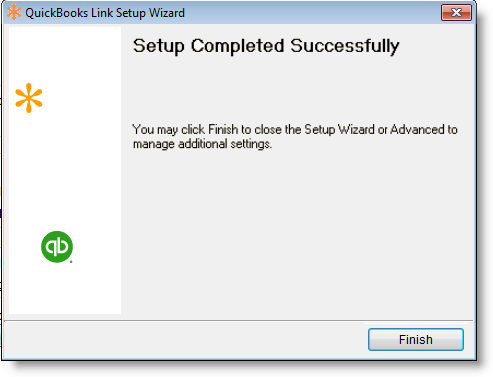Click blank footer area left of Finish button

point(185,339)
